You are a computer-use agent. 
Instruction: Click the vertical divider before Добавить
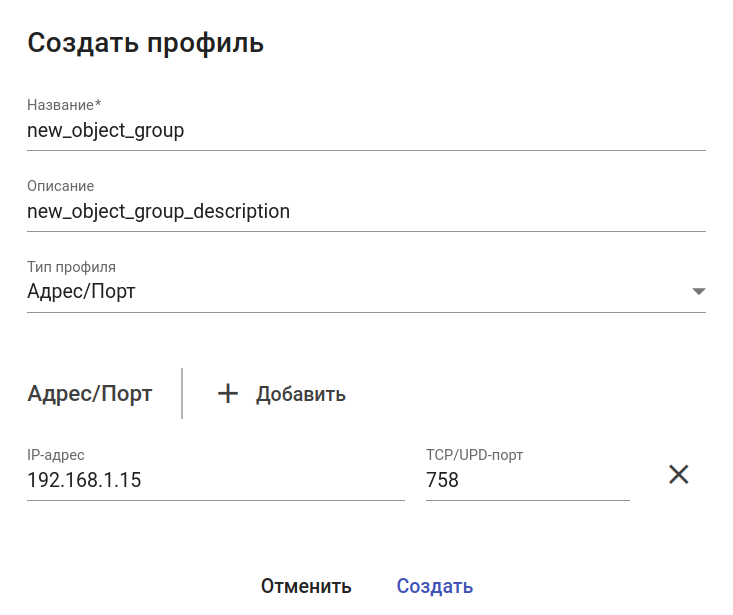(182, 393)
